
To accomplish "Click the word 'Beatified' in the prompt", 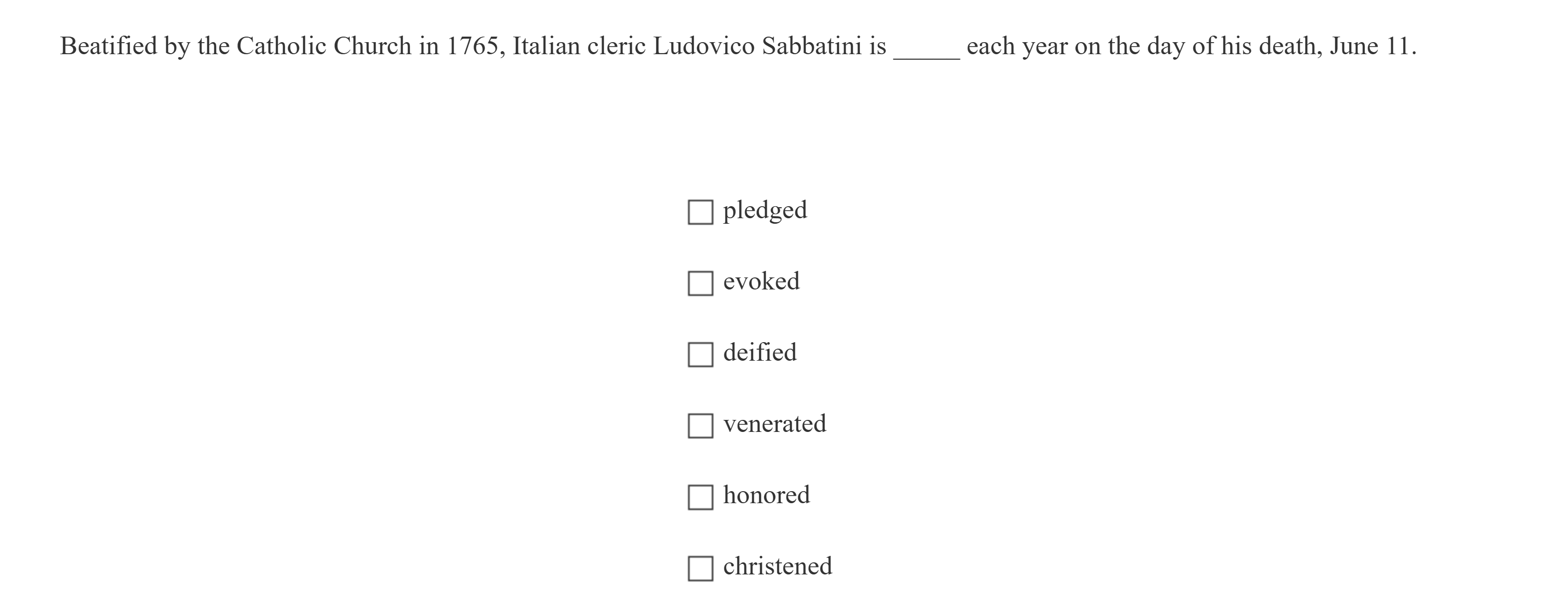I will 108,46.
